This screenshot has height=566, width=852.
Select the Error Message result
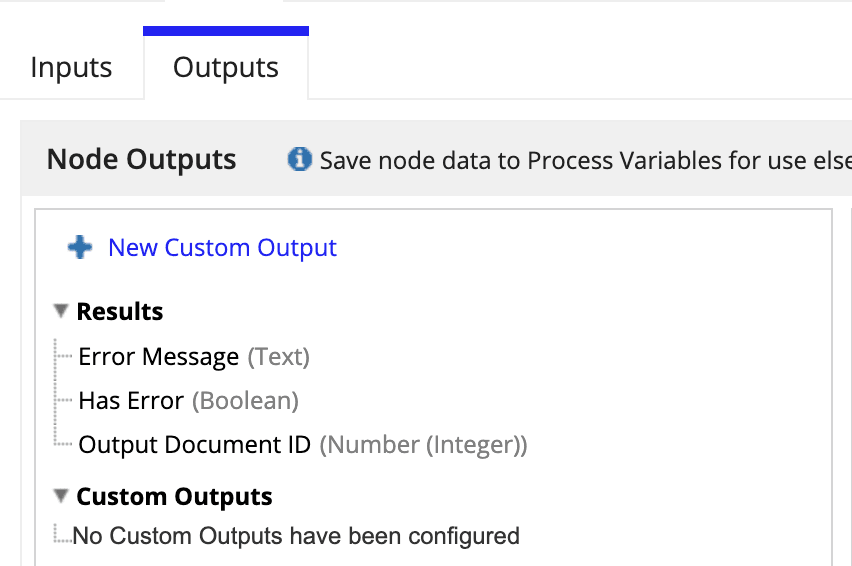tap(159, 357)
